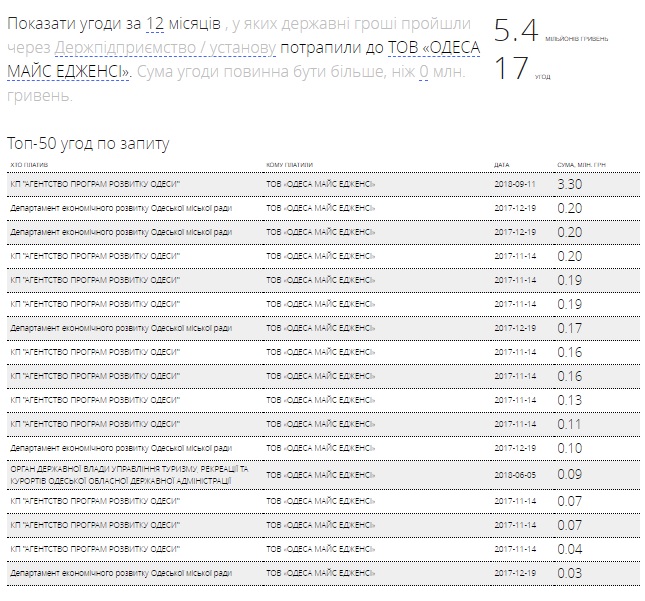
Task: Click payer in the 0.10 sum row
Action: point(121,448)
